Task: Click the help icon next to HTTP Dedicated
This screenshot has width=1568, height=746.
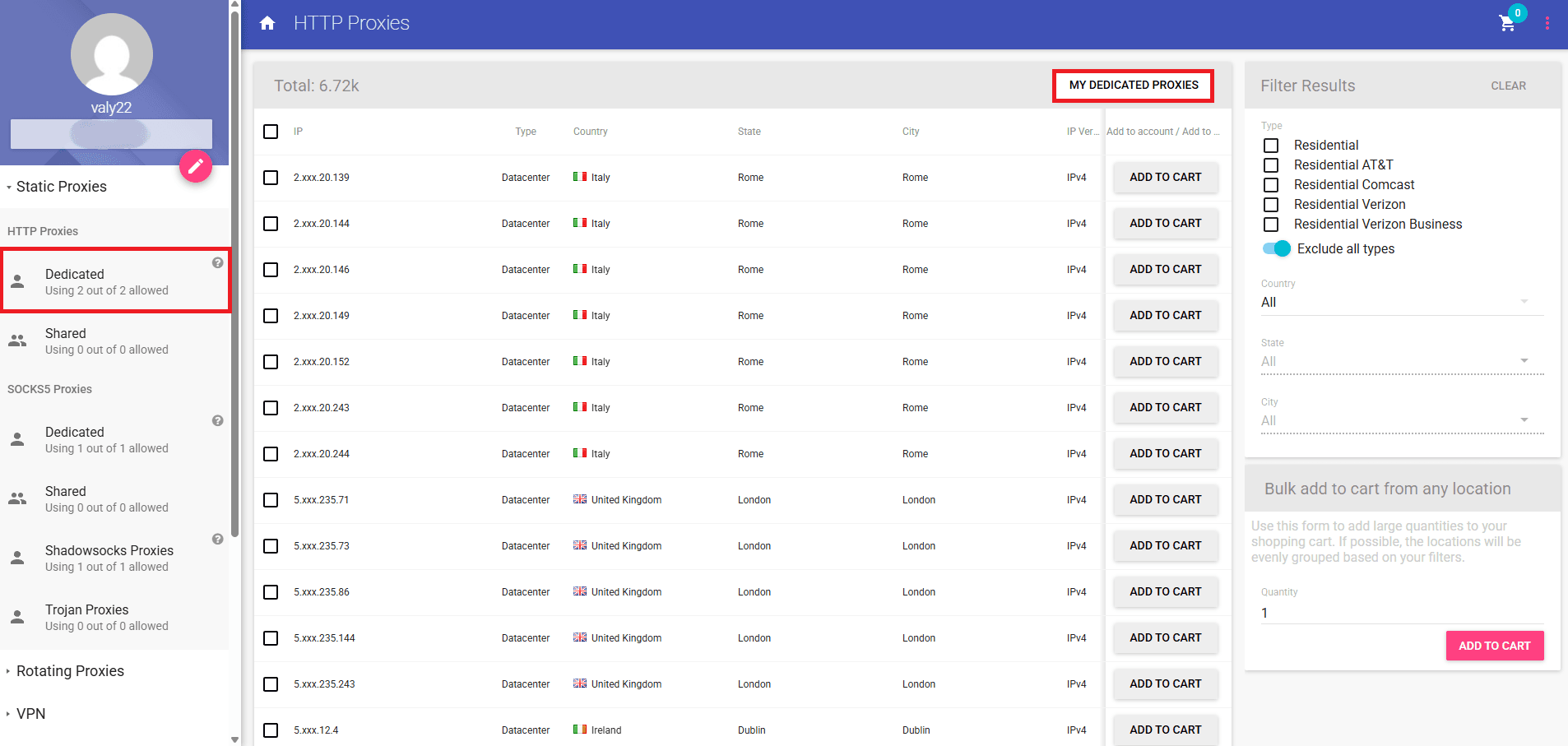Action: [217, 263]
